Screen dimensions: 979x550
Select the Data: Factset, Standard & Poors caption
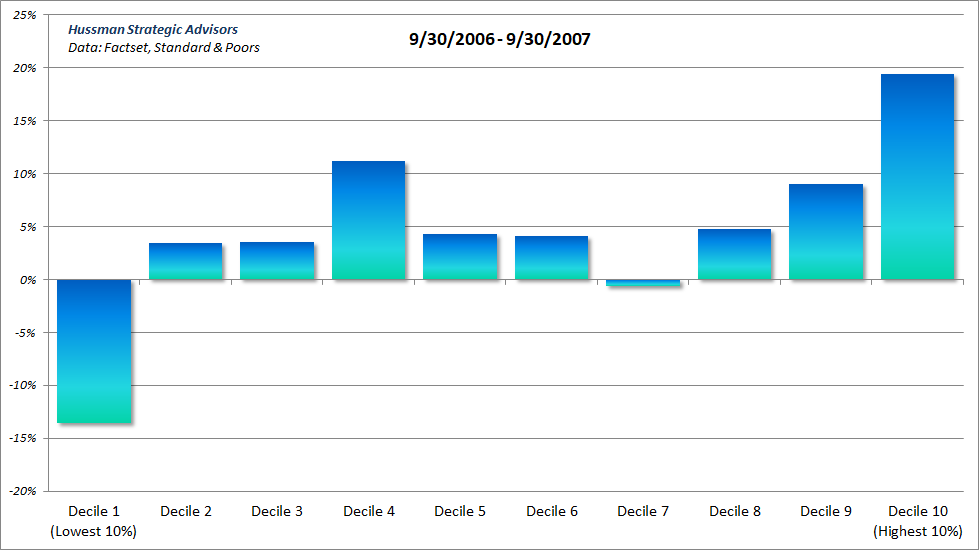click(164, 47)
